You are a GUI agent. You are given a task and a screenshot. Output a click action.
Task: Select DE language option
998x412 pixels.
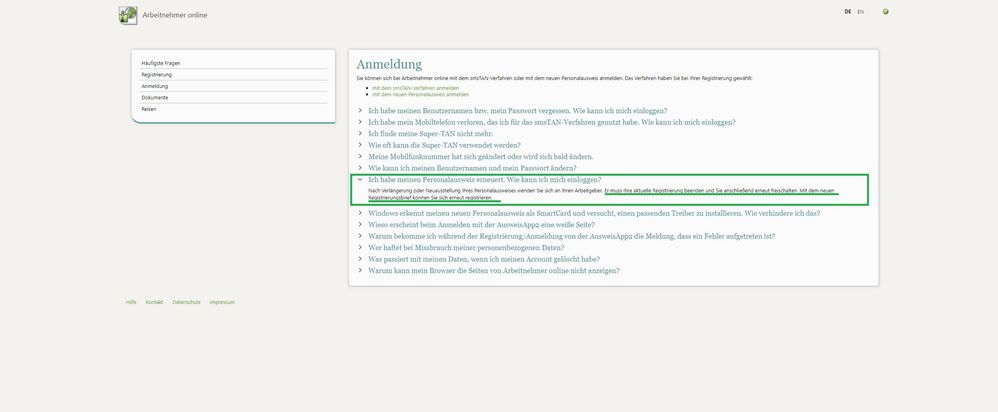tap(847, 12)
